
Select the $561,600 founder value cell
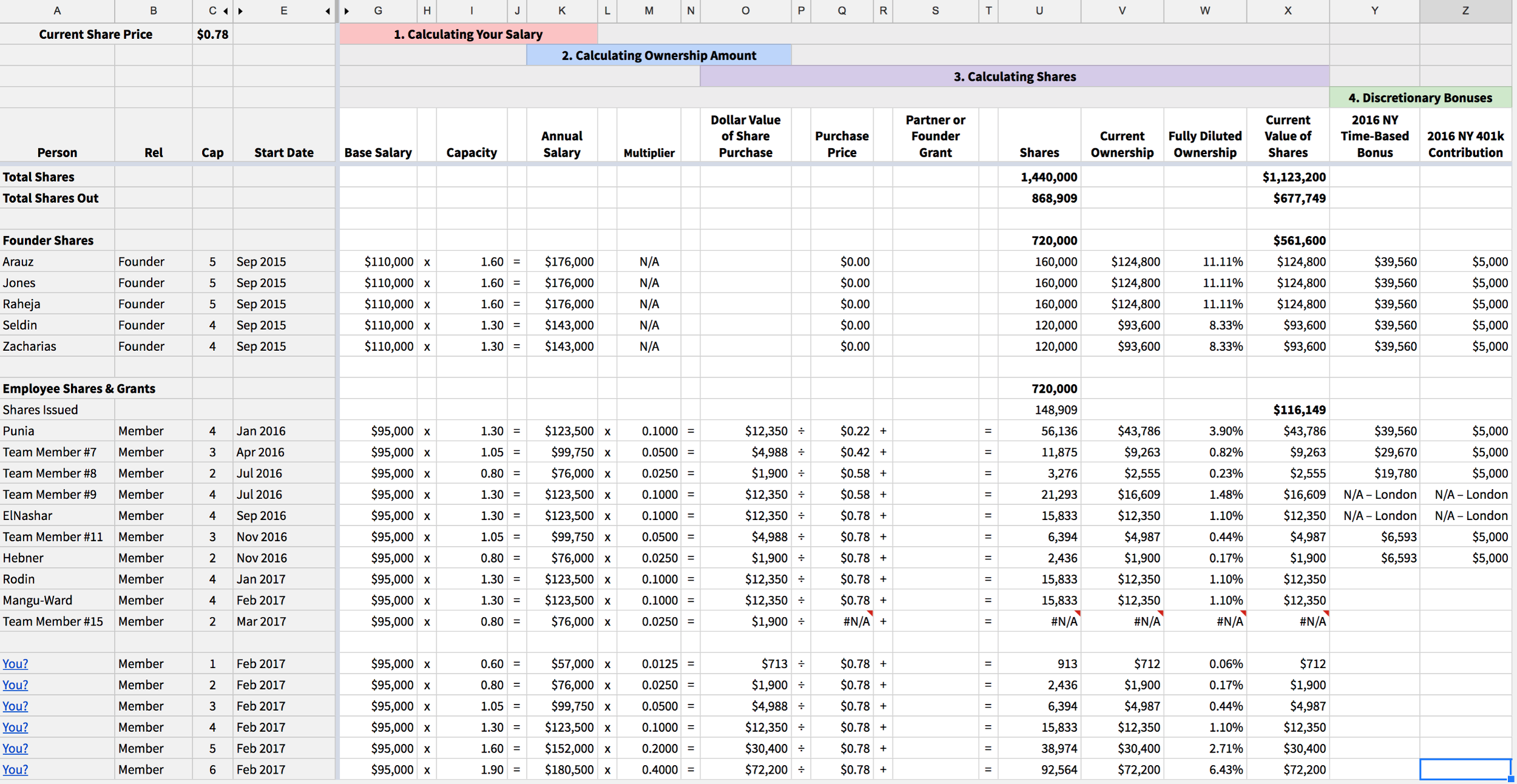click(1288, 240)
